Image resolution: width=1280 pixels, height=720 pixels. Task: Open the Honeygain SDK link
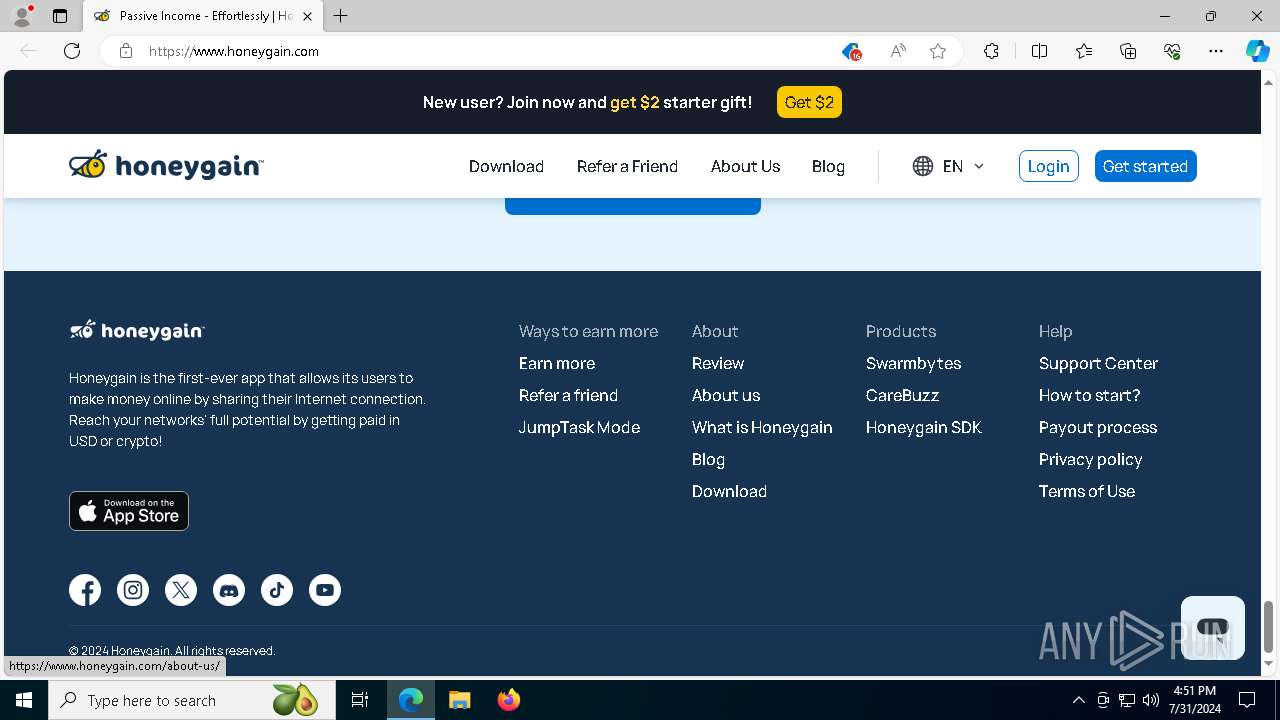[x=924, y=427]
